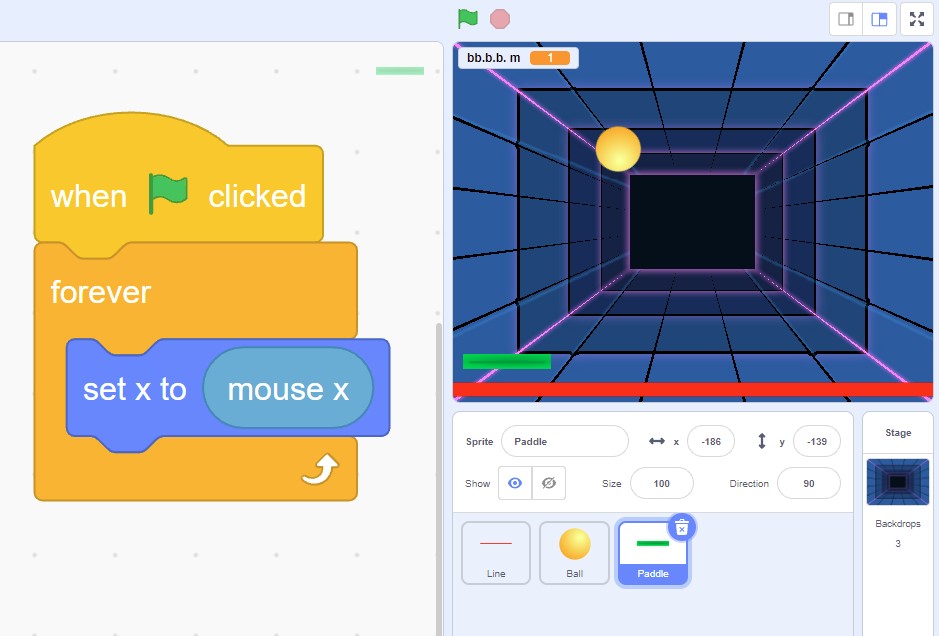
Task: Click the vertical y arrows icon
Action: click(762, 441)
